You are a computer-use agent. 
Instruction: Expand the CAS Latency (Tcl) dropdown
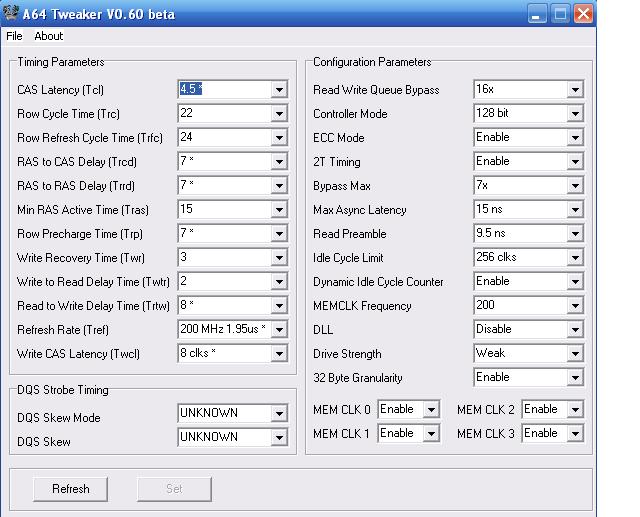279,89
